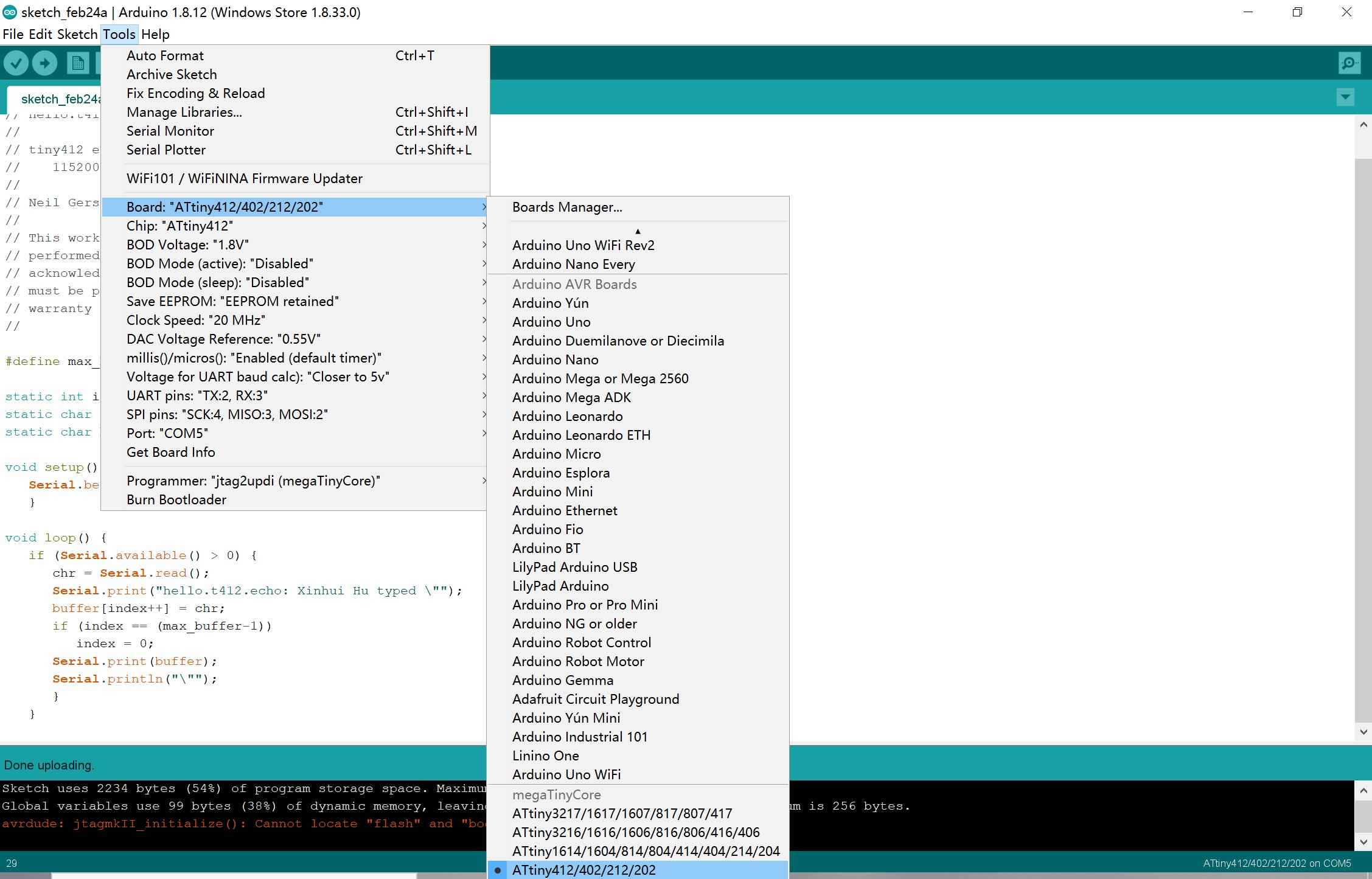Select Arduino Micro board
Viewport: 1372px width, 879px height.
click(x=638, y=454)
